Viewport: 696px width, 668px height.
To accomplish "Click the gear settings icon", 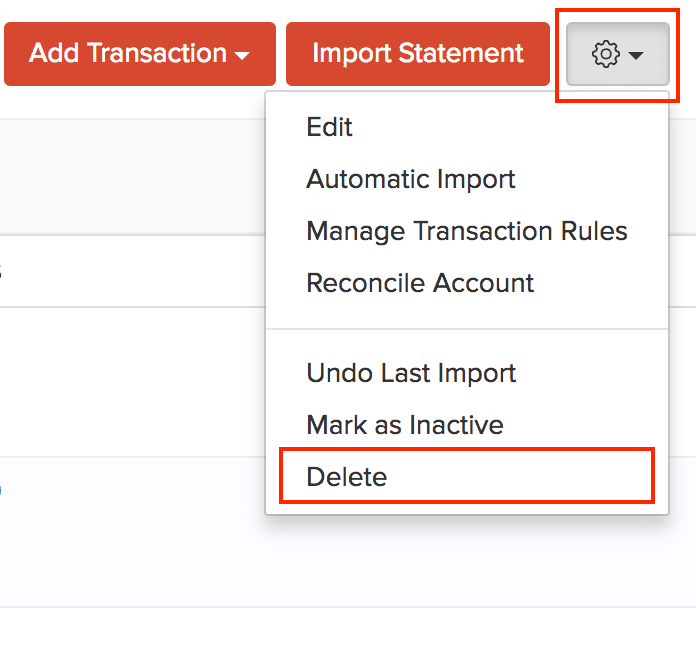I will [606, 54].
